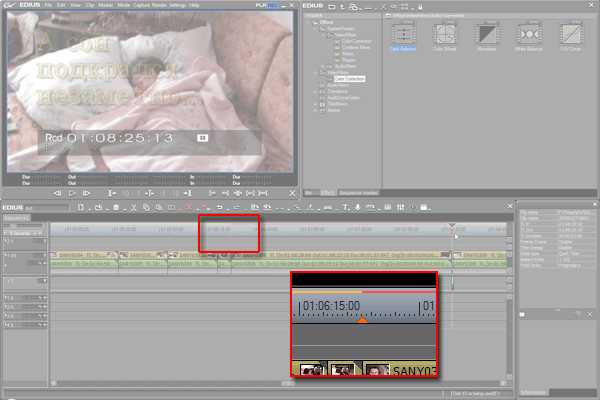Play the clip in the preview monitor
This screenshot has height=400, width=600.
72,194
